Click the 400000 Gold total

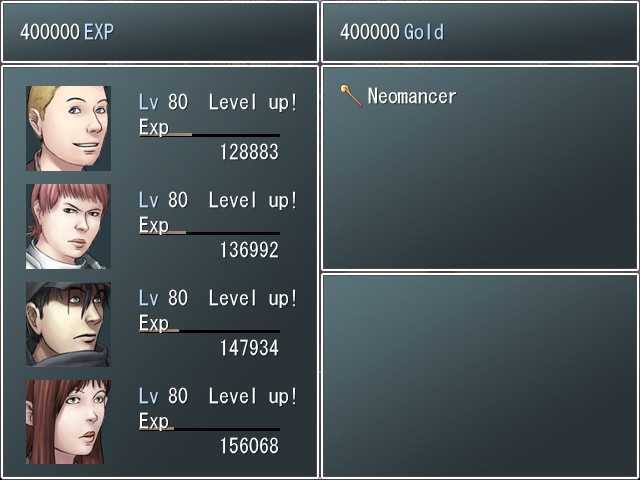392,32
